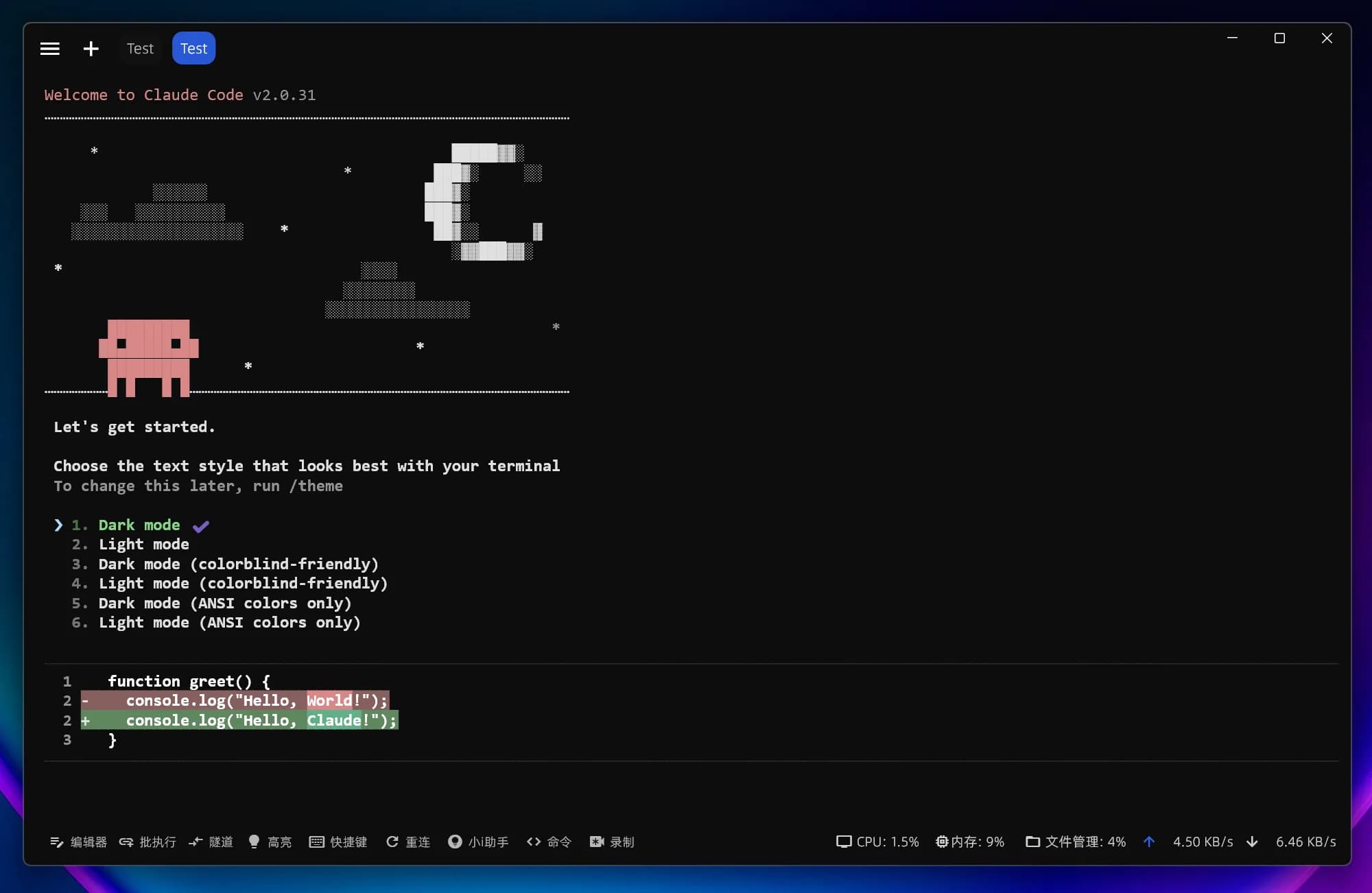Pick Dark mode (colorblind-friendly)
This screenshot has width=1372, height=893.
pos(238,564)
